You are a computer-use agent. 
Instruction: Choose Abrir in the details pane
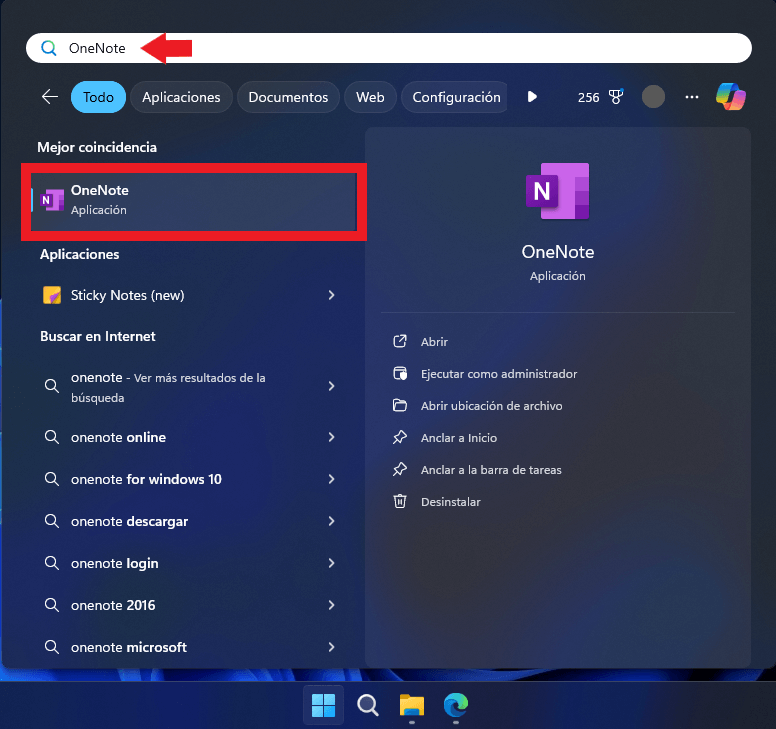click(x=434, y=342)
